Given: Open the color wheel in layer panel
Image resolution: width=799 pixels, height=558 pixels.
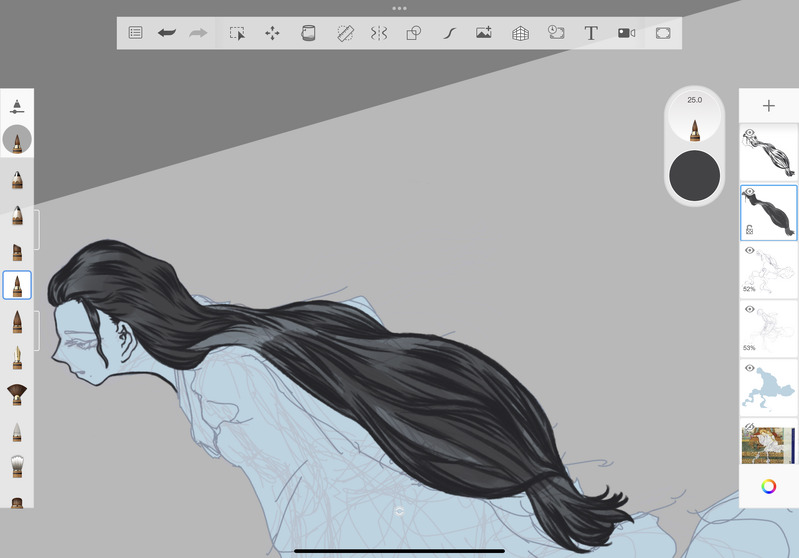Looking at the screenshot, I should (x=768, y=486).
